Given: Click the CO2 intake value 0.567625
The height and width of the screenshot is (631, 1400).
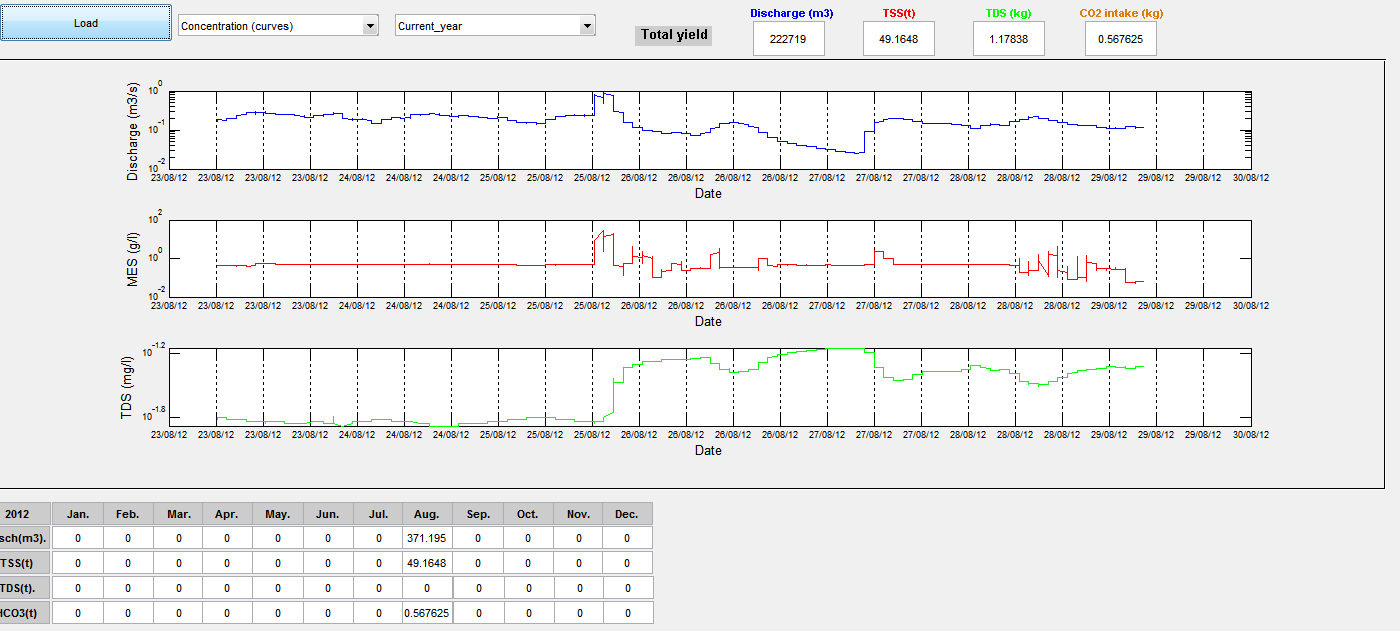Looking at the screenshot, I should click(x=1120, y=40).
